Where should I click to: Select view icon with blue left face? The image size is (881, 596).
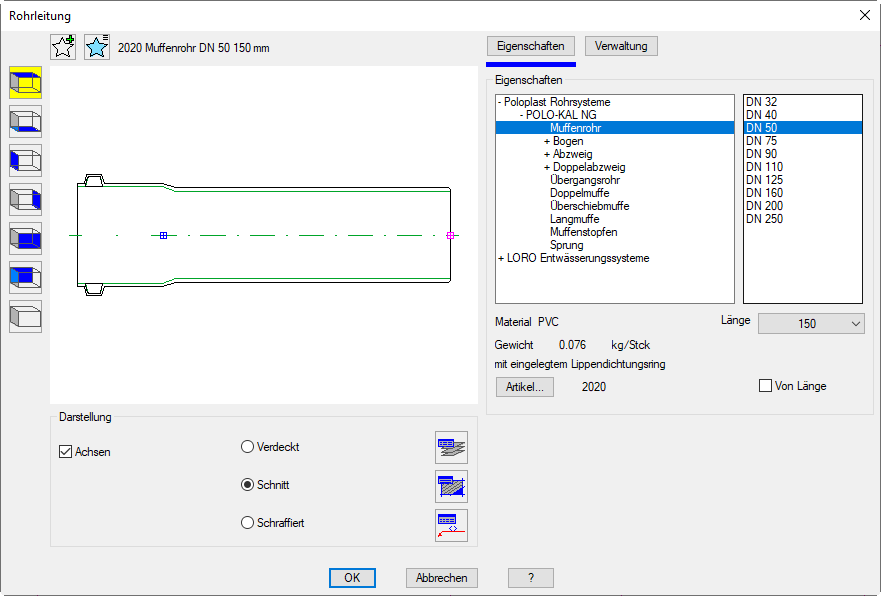click(x=25, y=161)
